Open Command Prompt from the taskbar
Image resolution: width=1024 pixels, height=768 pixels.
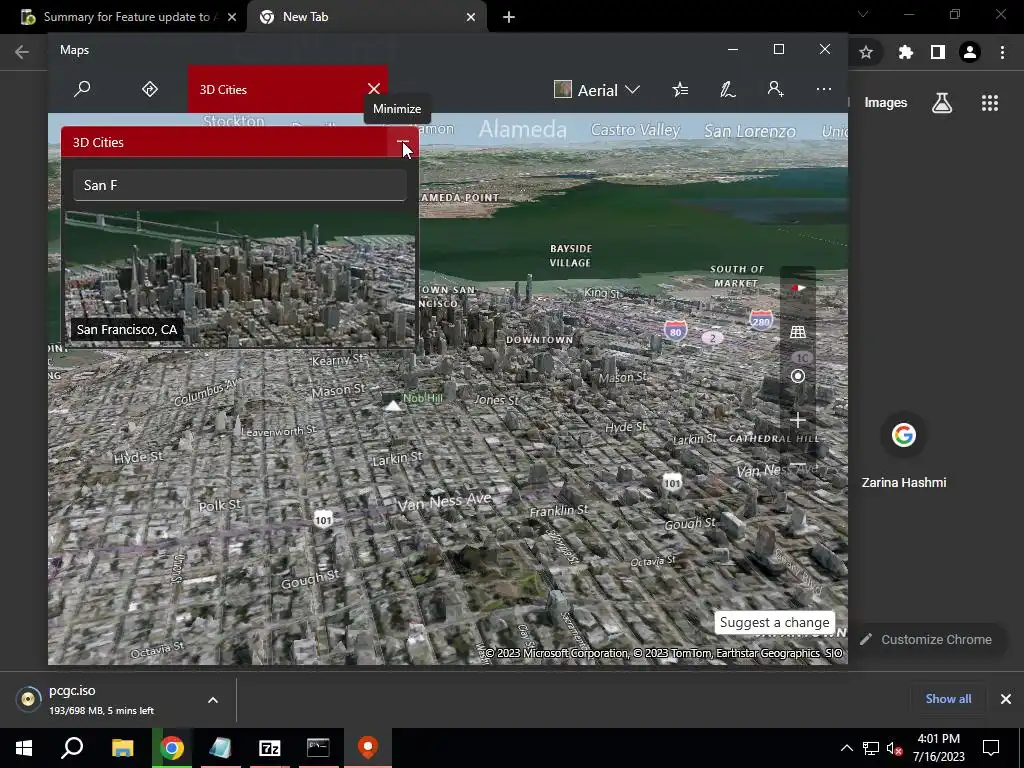click(318, 748)
